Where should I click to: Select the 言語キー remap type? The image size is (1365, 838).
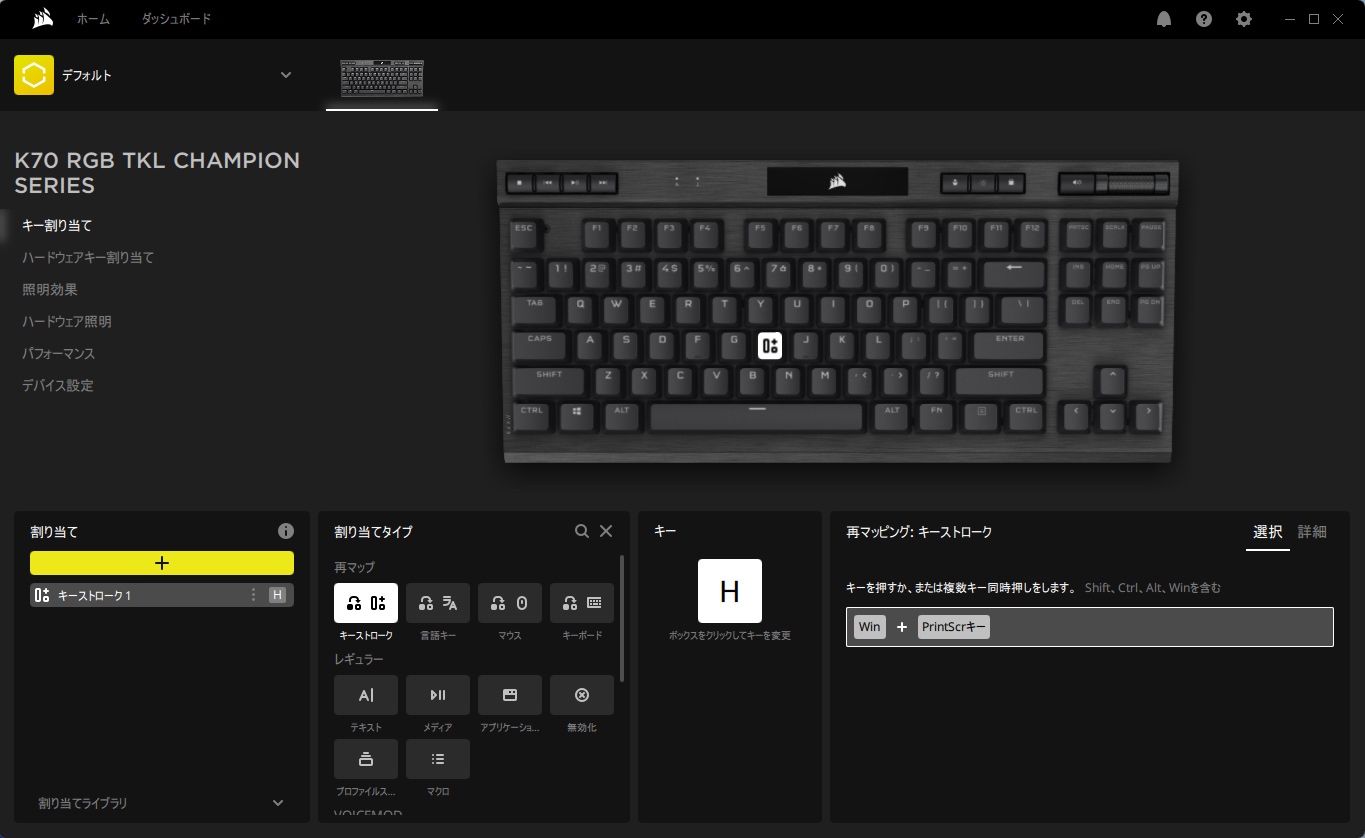(x=438, y=603)
